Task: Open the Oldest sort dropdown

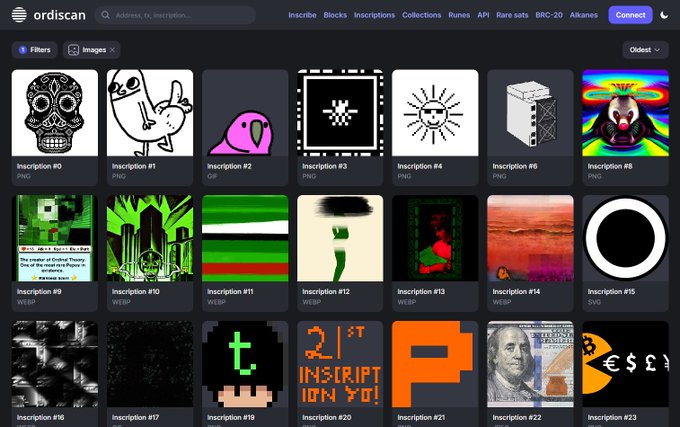Action: pos(645,50)
